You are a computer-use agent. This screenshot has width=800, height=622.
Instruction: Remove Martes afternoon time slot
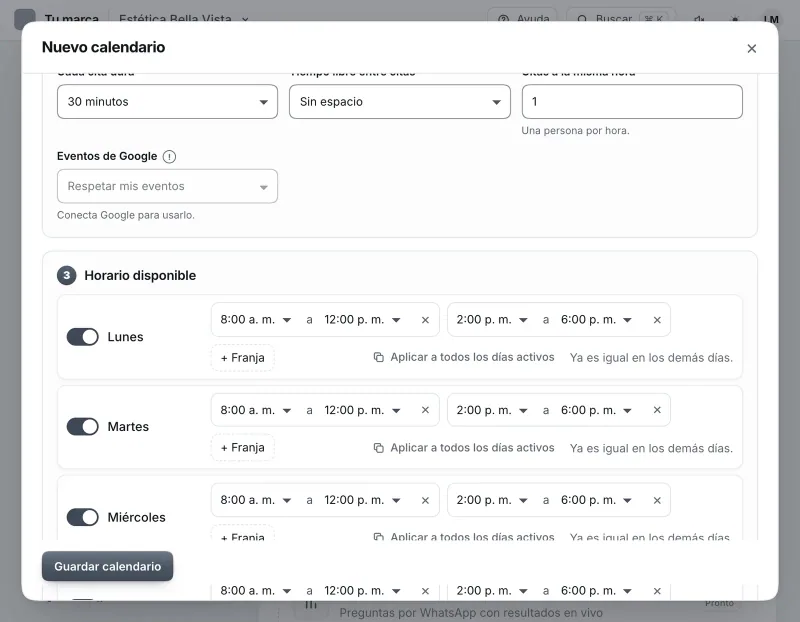[657, 410]
